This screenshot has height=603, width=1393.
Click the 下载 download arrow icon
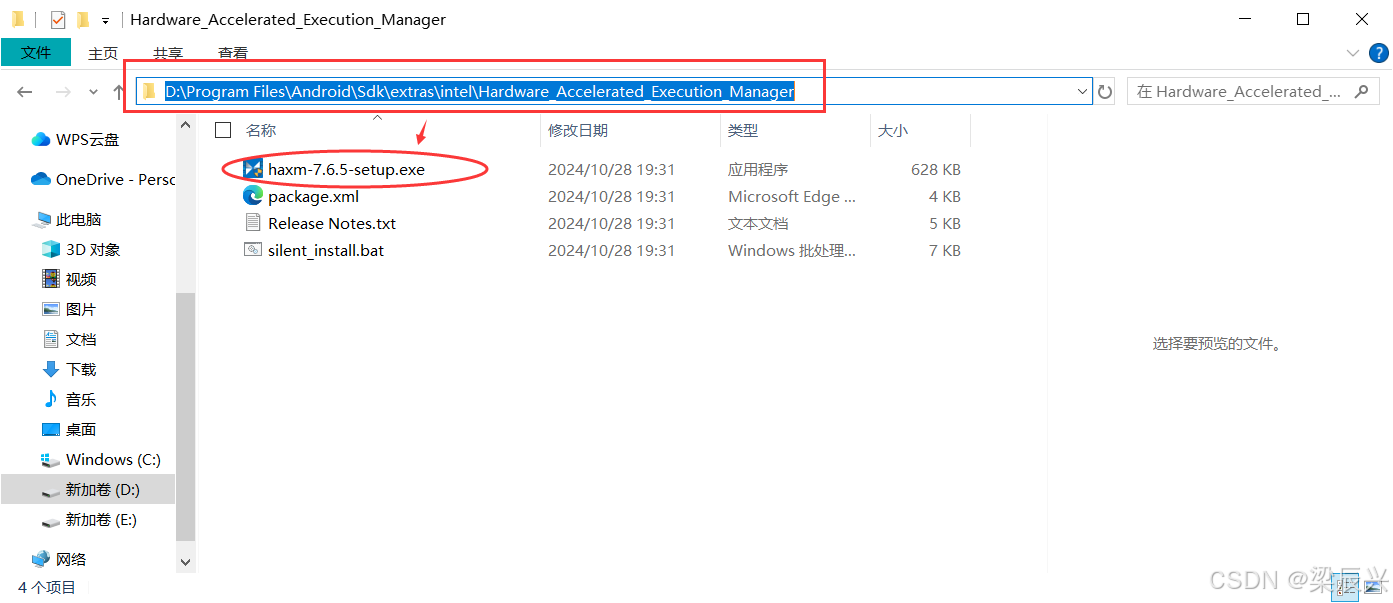51,369
